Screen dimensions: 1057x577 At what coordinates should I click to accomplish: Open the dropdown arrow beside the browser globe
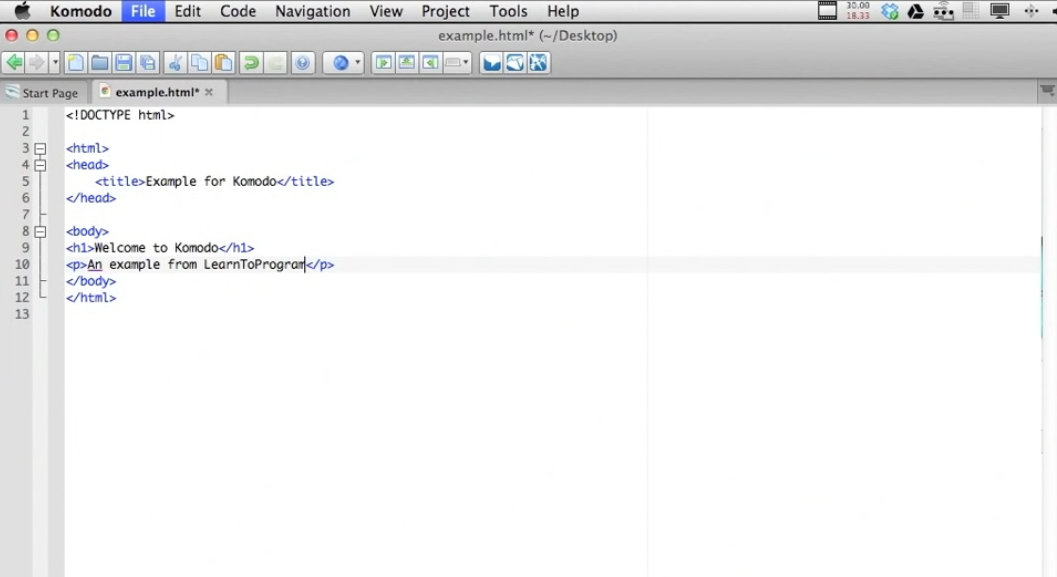coord(358,63)
